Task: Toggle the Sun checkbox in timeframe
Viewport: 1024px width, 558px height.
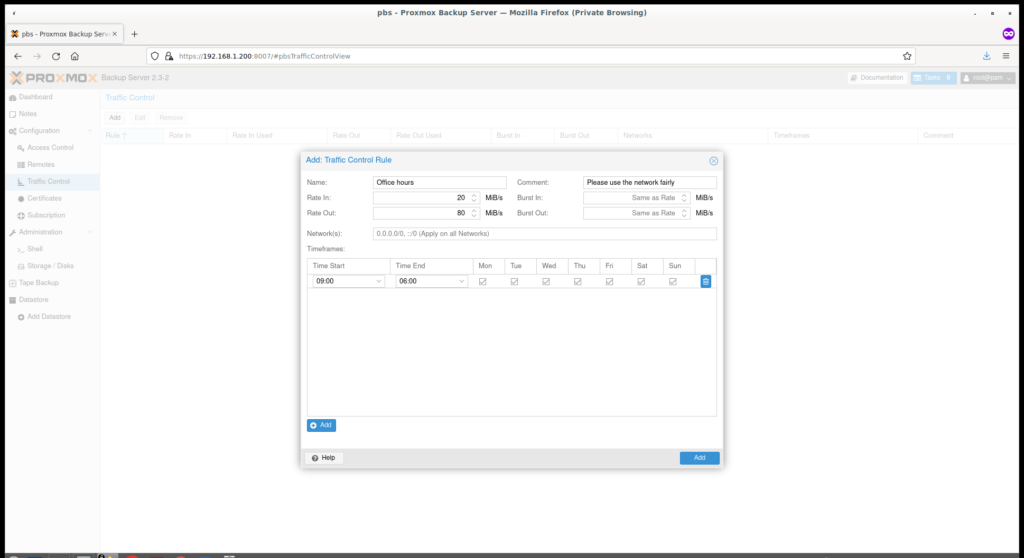Action: pyautogui.click(x=672, y=282)
